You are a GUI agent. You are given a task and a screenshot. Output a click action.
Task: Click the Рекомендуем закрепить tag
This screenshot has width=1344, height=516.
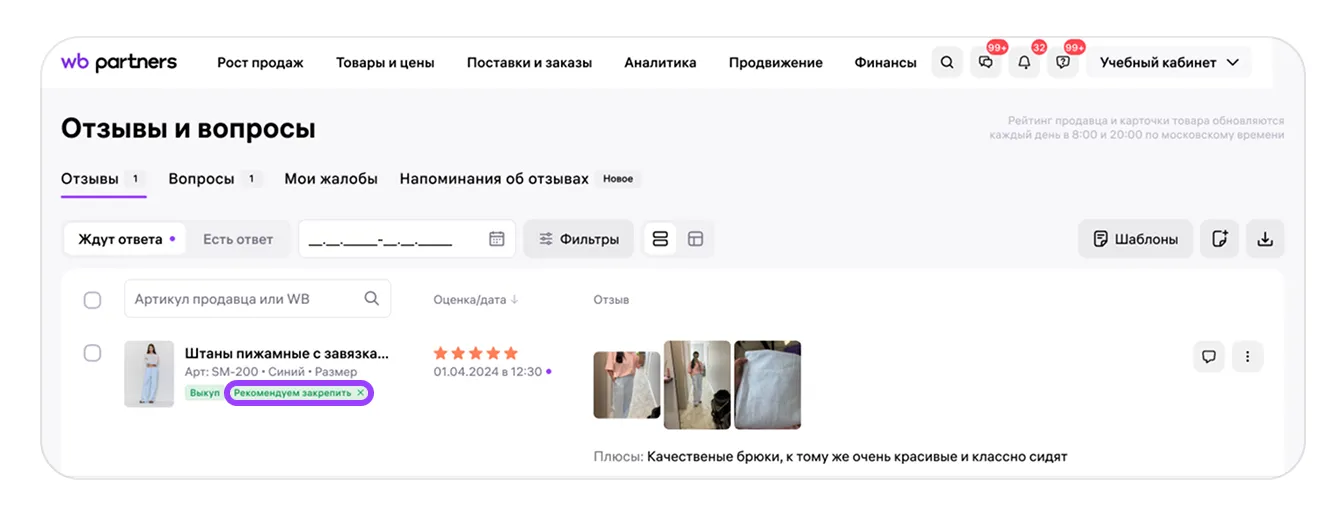(x=299, y=393)
